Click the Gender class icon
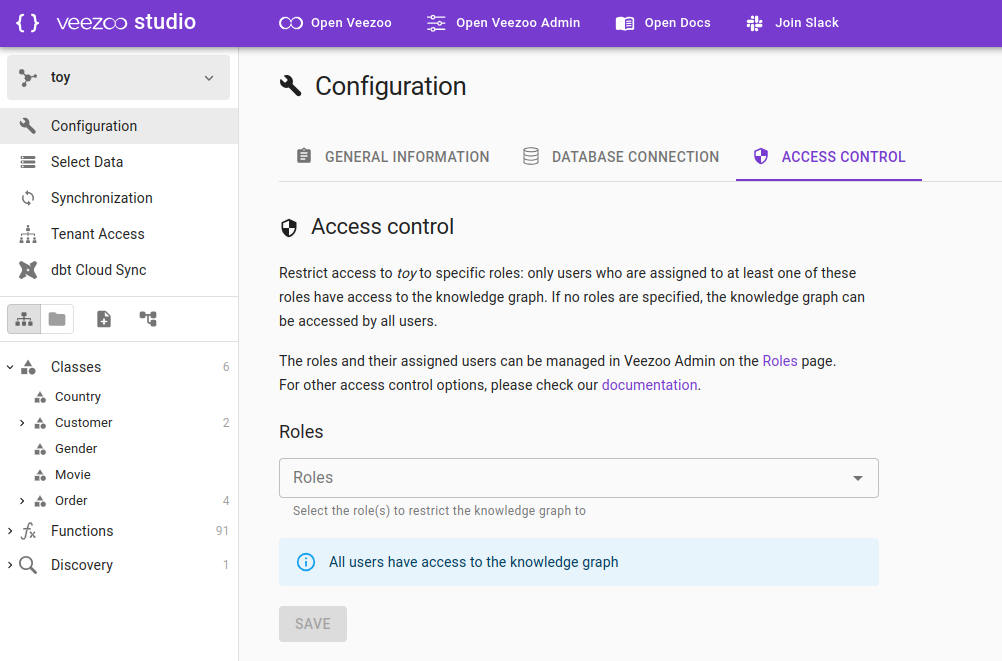Image resolution: width=1002 pixels, height=661 pixels. click(40, 449)
